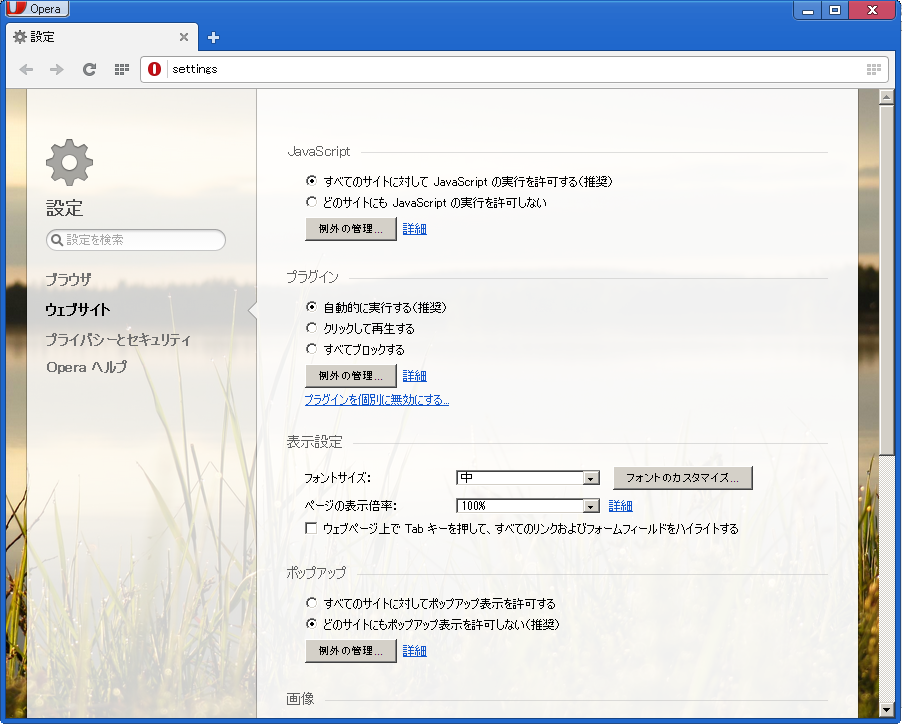Allow popups on all sites radio
Screen dimensions: 902x724
(311, 603)
